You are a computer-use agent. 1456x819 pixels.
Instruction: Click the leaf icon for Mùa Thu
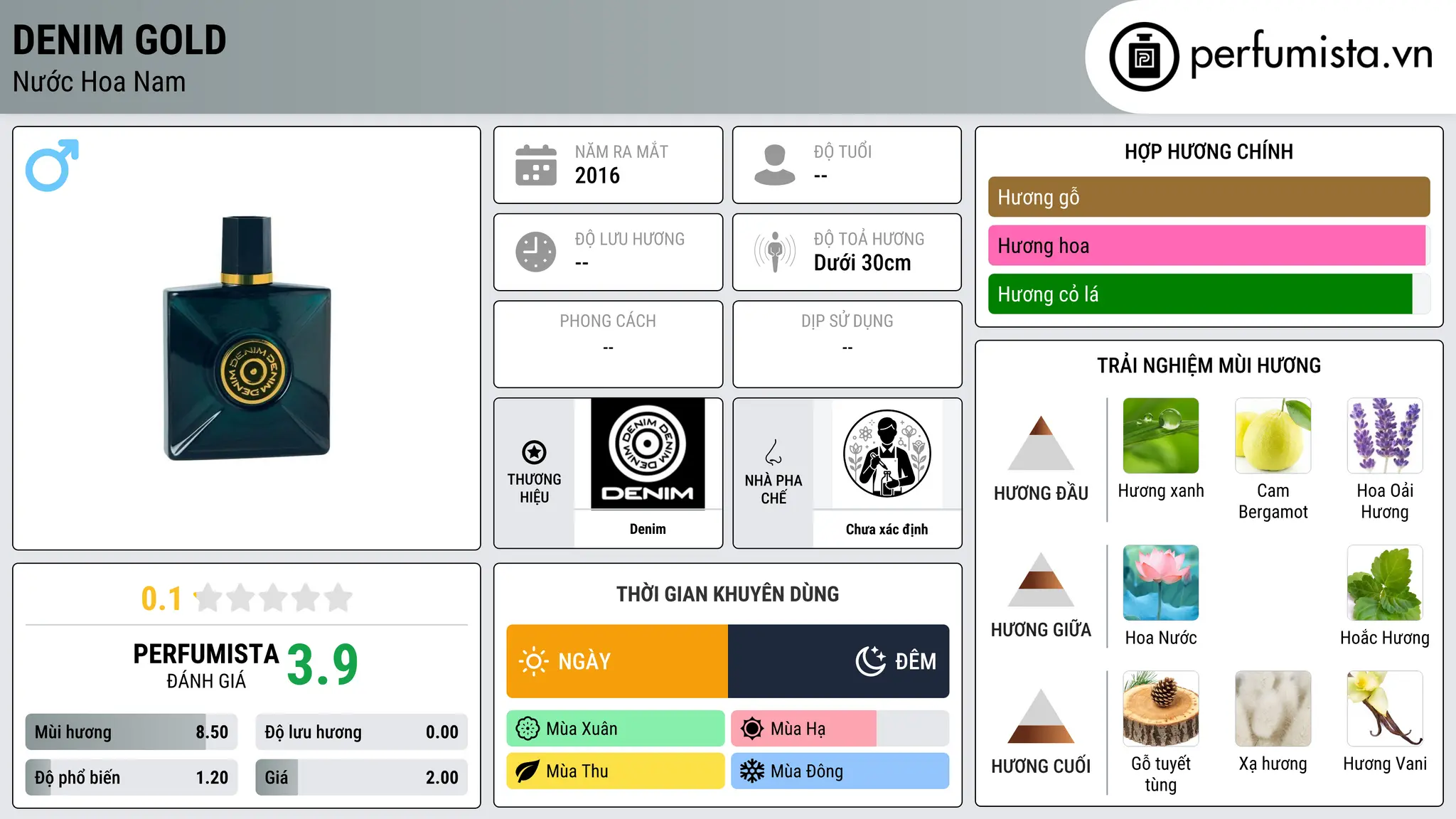[528, 771]
